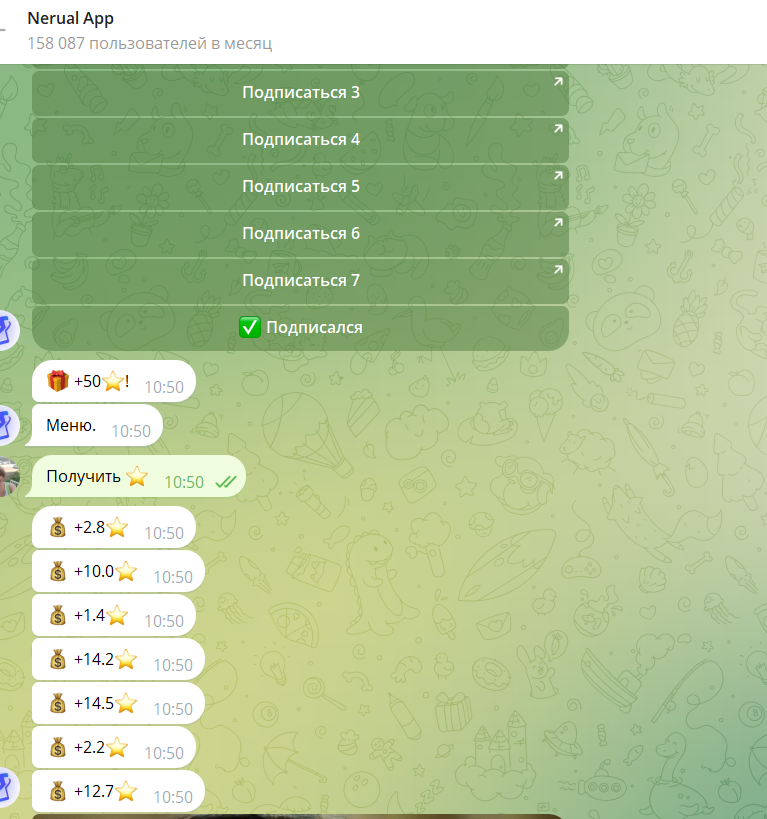
Task: Click the gift emoji in +50 message
Action: pyautogui.click(x=58, y=381)
